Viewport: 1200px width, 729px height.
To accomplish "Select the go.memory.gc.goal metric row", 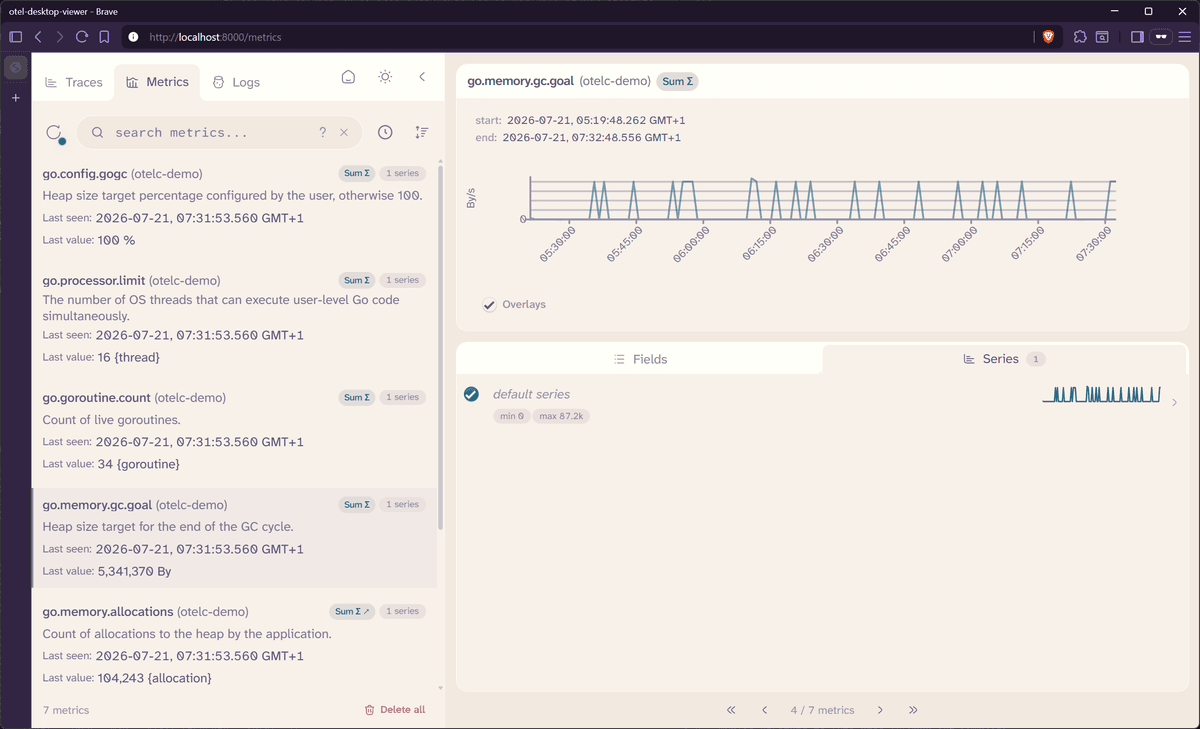I will coord(234,537).
